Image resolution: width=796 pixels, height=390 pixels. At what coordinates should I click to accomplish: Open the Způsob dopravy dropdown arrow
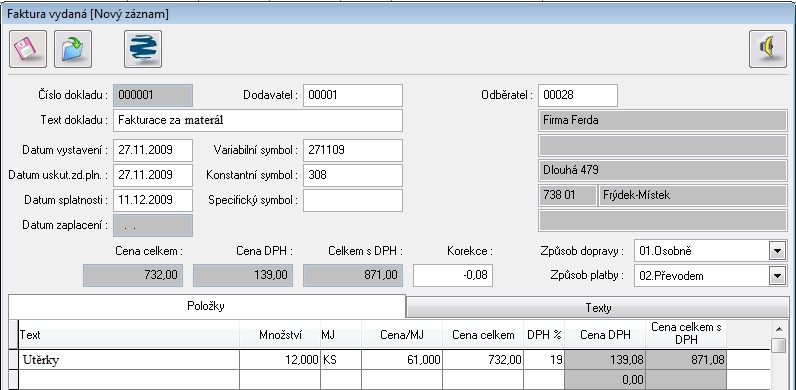click(777, 251)
